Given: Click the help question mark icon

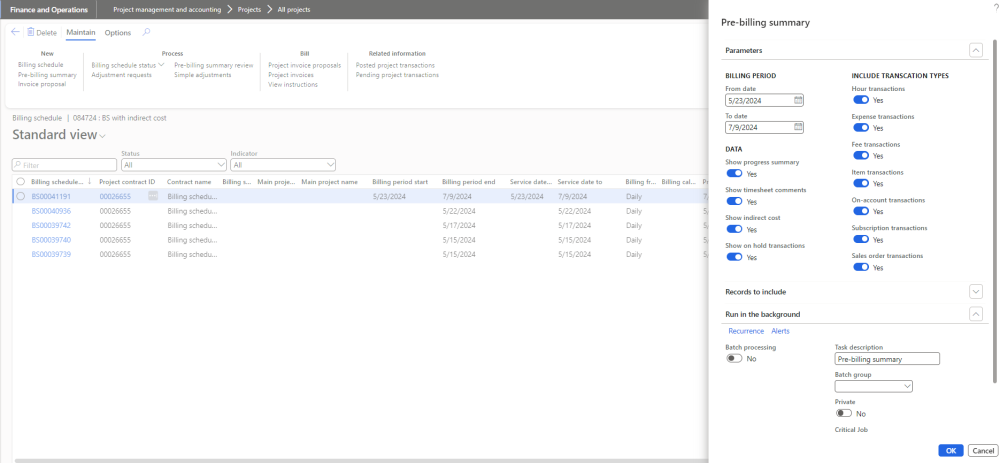Looking at the screenshot, I should [995, 7].
